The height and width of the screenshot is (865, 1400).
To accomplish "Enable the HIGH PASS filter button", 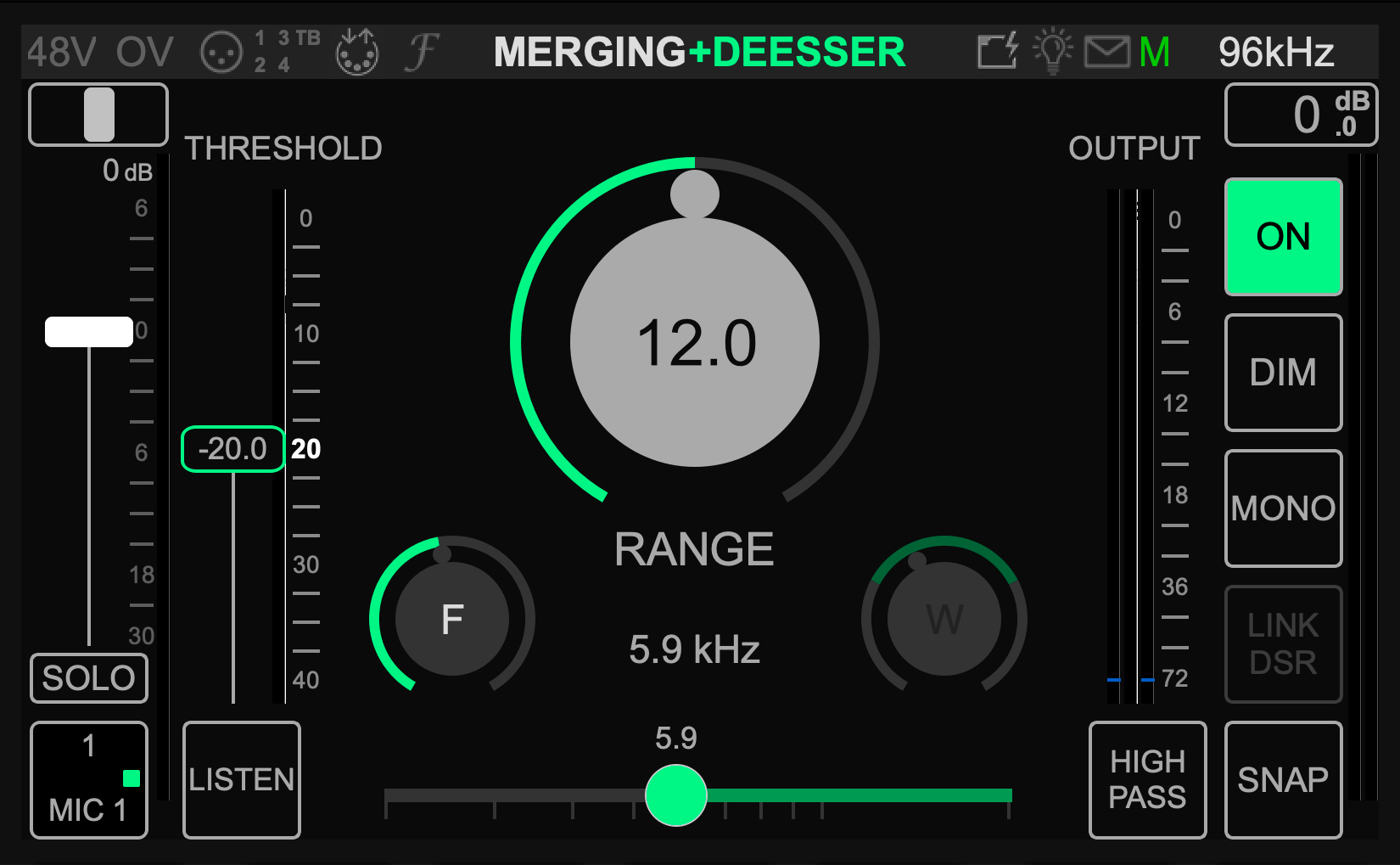I will click(x=1147, y=779).
